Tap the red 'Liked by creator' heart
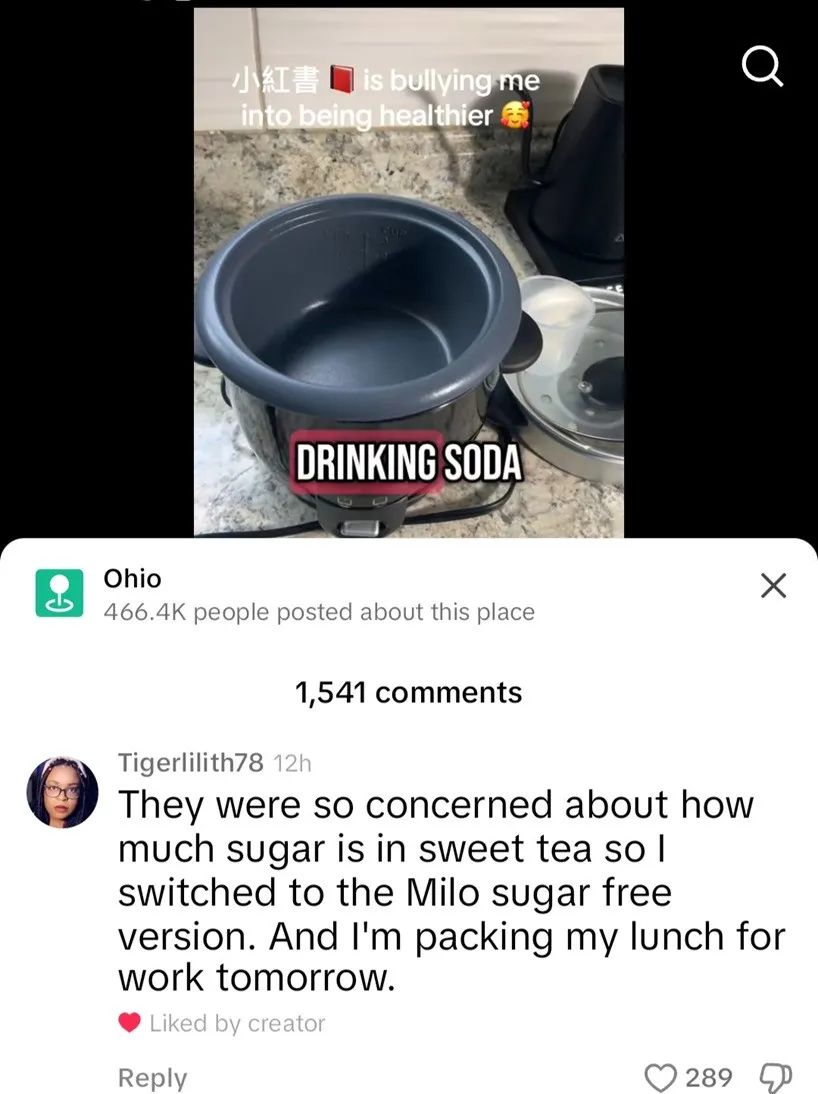Viewport: 818px width, 1094px height. pyautogui.click(x=129, y=1023)
